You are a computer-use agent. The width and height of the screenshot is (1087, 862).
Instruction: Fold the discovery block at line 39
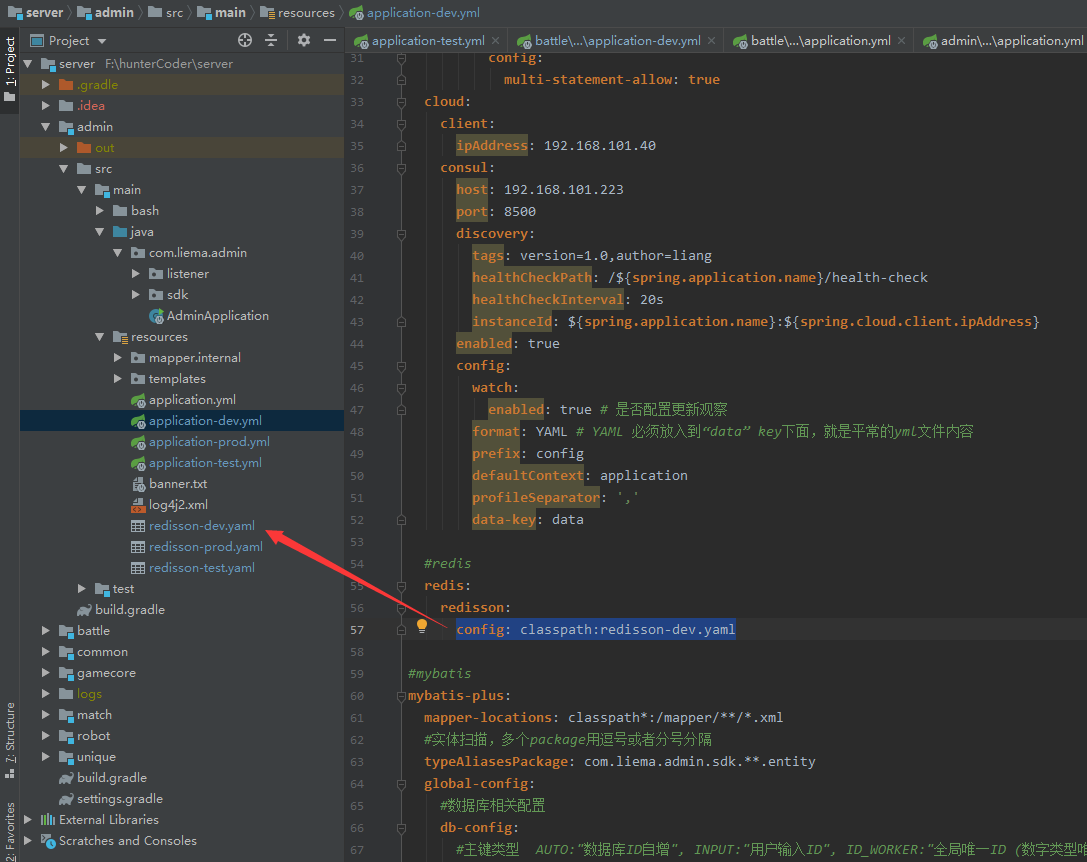pos(401,234)
